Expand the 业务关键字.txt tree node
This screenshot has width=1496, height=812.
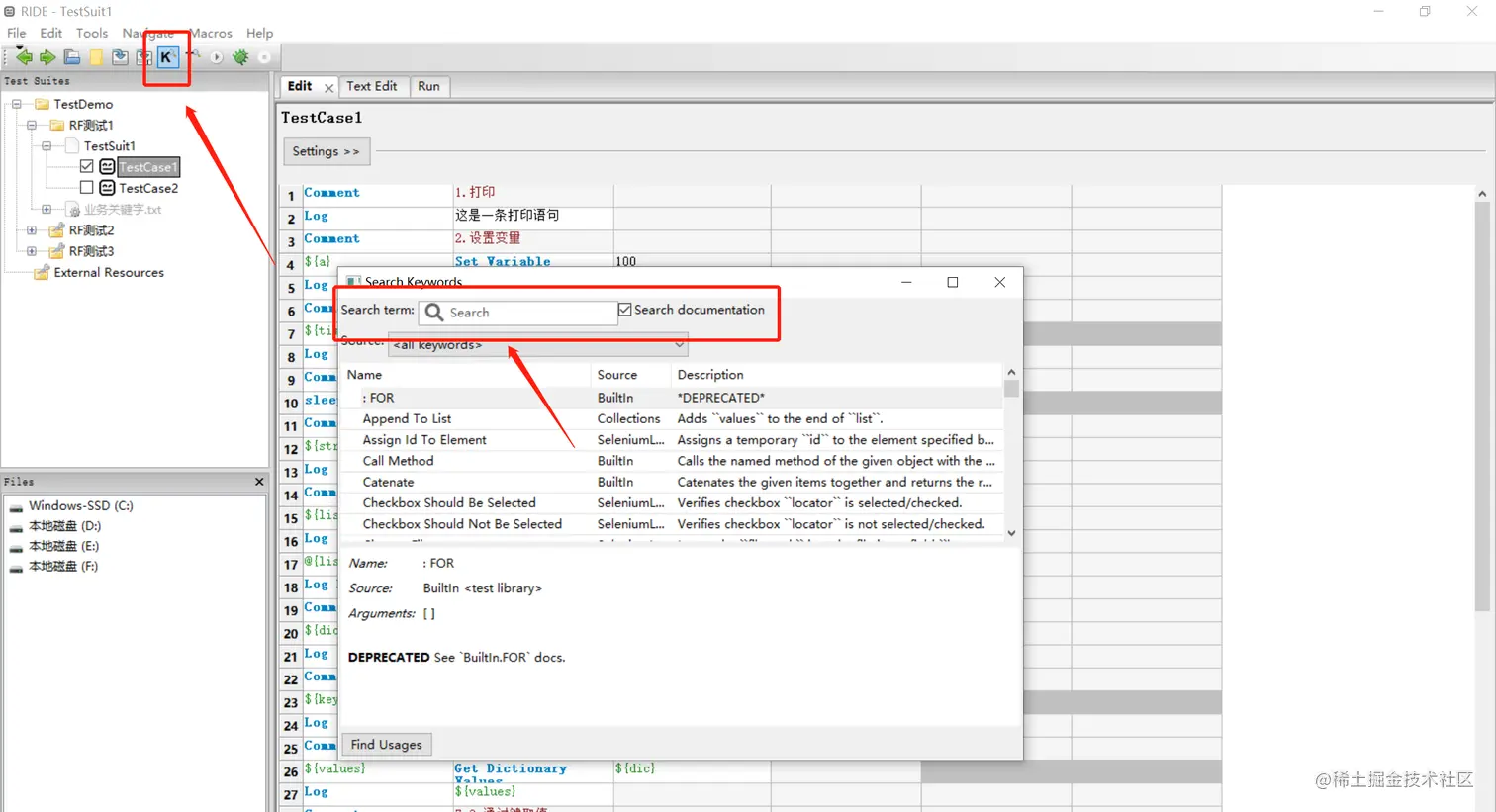pos(47,209)
